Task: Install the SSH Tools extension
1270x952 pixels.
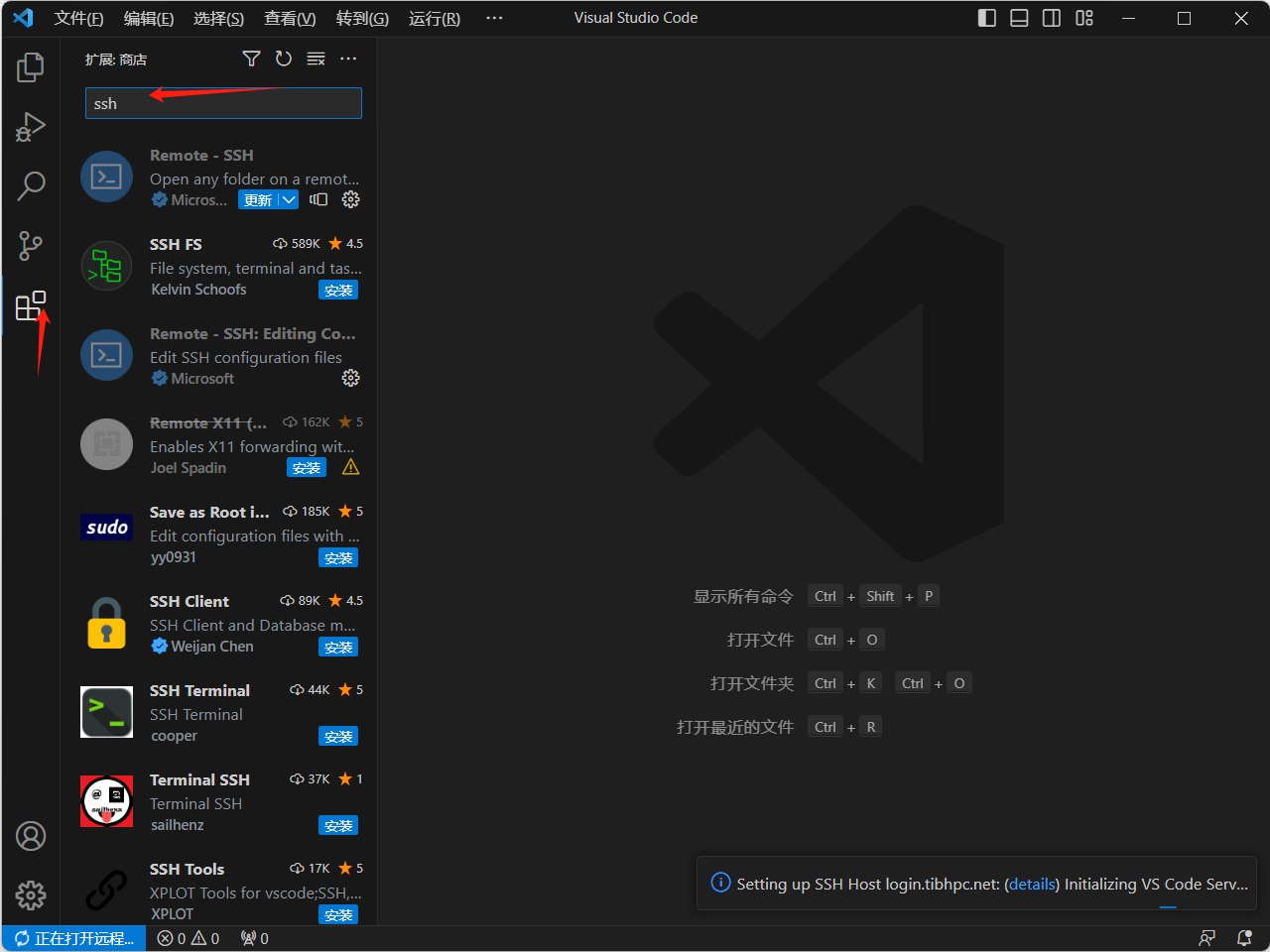Action: 338,914
